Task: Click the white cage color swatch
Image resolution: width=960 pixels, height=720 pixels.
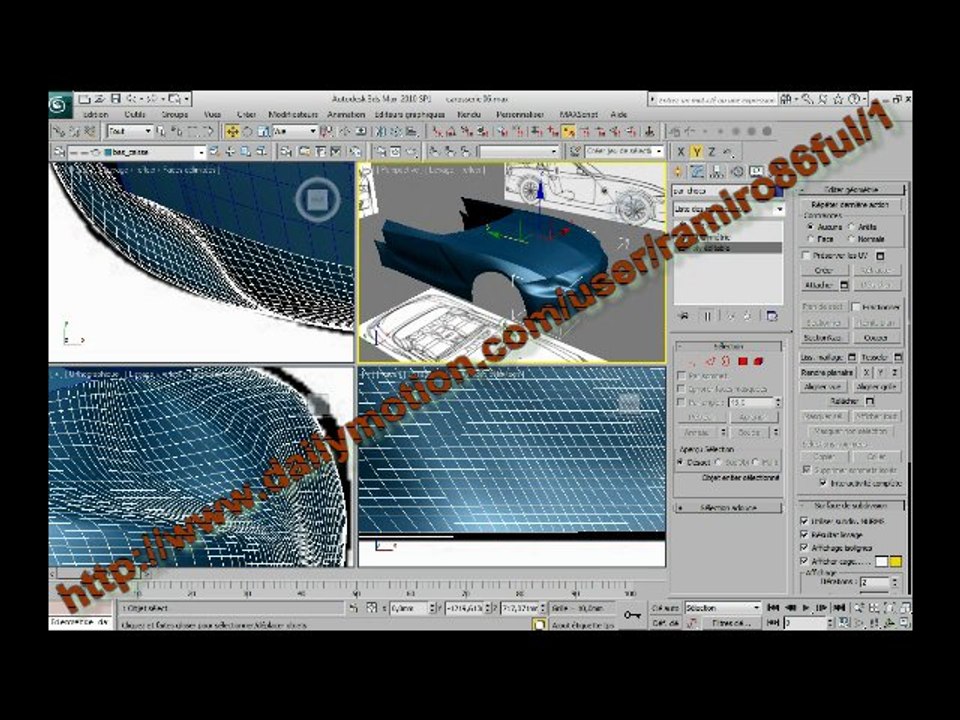Action: point(881,561)
